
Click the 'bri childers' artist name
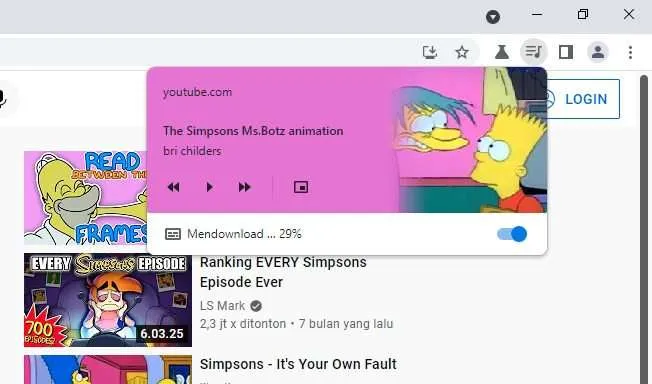[x=192, y=151]
